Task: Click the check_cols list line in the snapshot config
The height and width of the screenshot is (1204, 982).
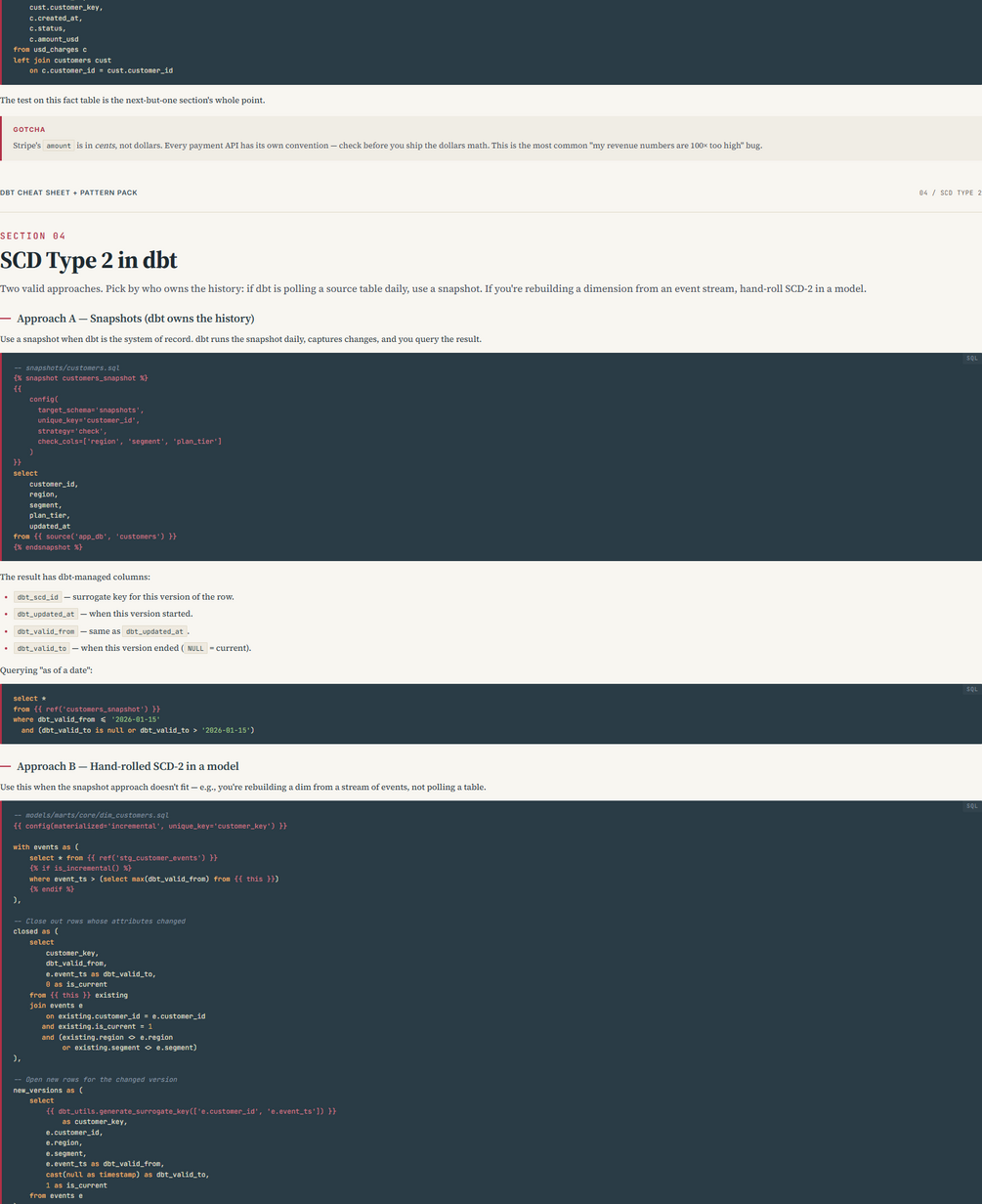Action: (x=130, y=442)
